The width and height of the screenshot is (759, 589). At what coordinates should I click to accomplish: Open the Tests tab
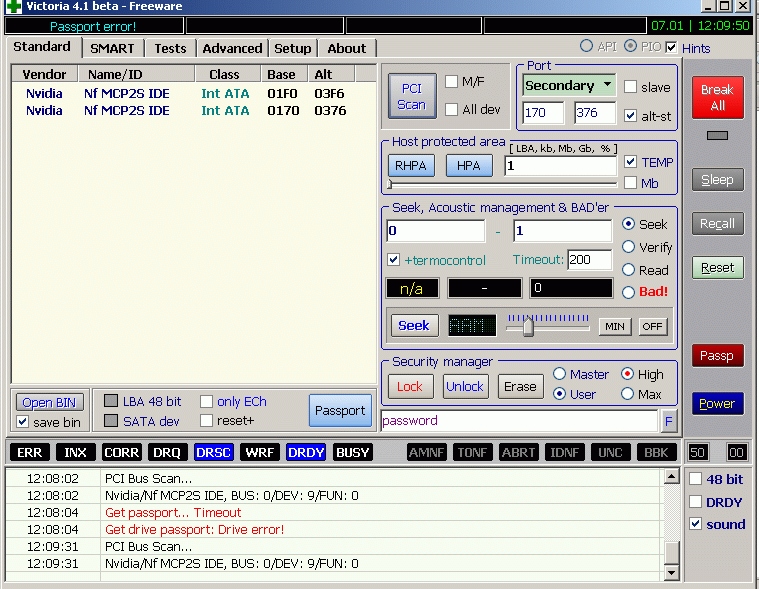pos(170,48)
